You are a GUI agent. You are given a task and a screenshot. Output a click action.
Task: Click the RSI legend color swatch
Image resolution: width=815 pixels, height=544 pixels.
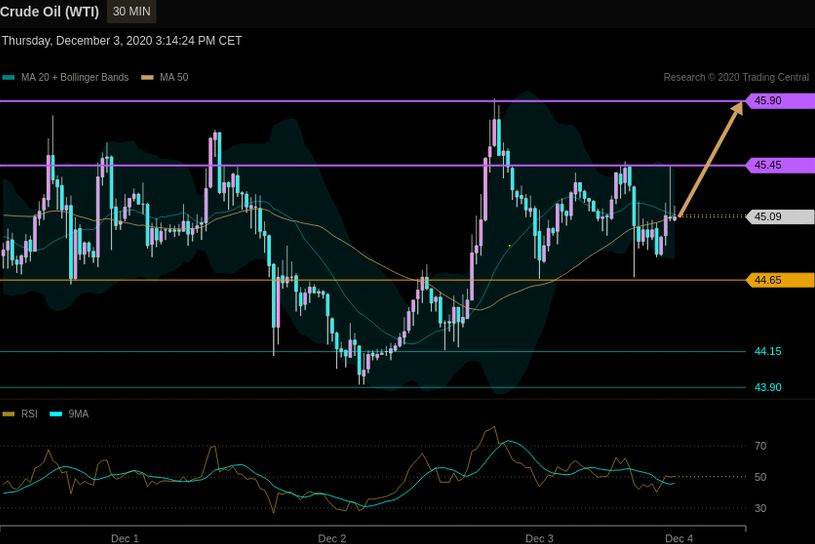pos(8,414)
